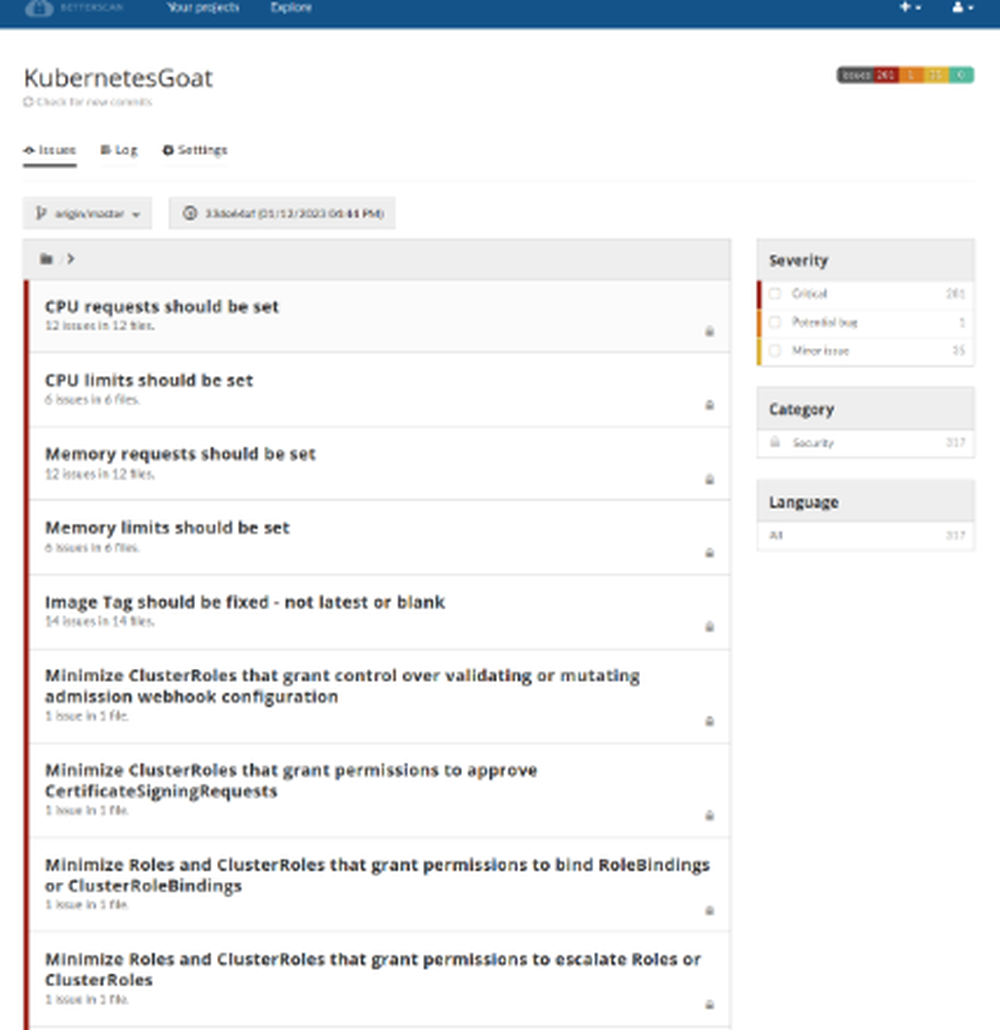
Task: Go to Your projects
Action: coord(203,7)
